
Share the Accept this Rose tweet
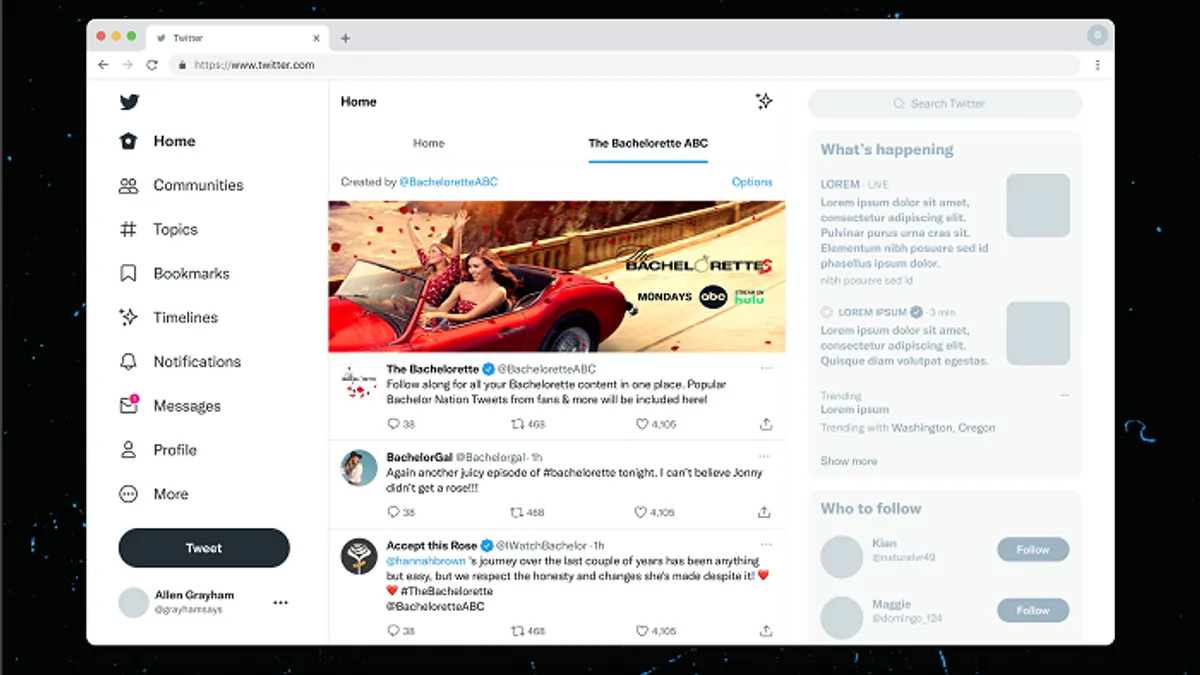[766, 631]
